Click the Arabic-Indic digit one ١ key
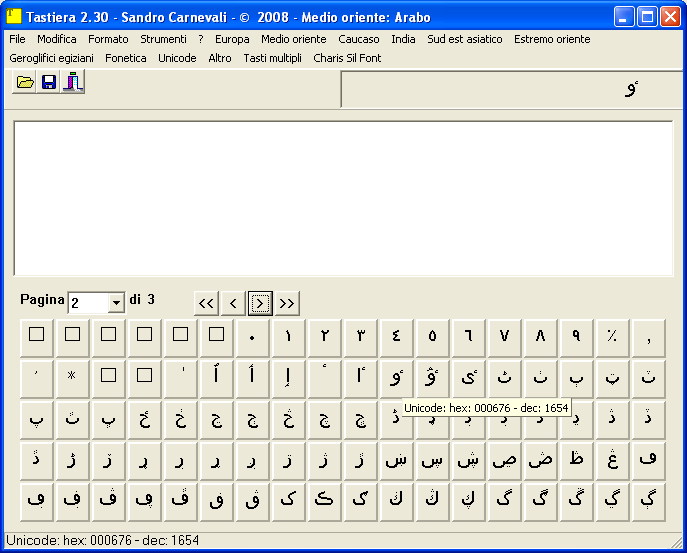Screen dimensions: 687x553 point(288,338)
